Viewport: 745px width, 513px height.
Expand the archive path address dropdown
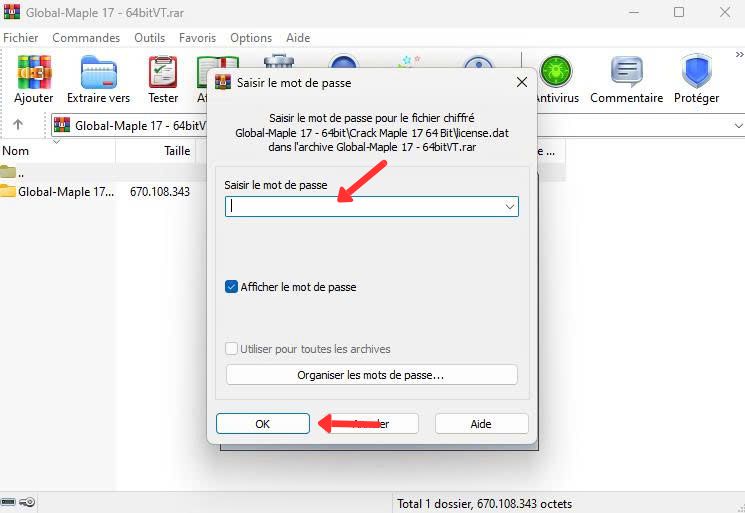(x=737, y=125)
